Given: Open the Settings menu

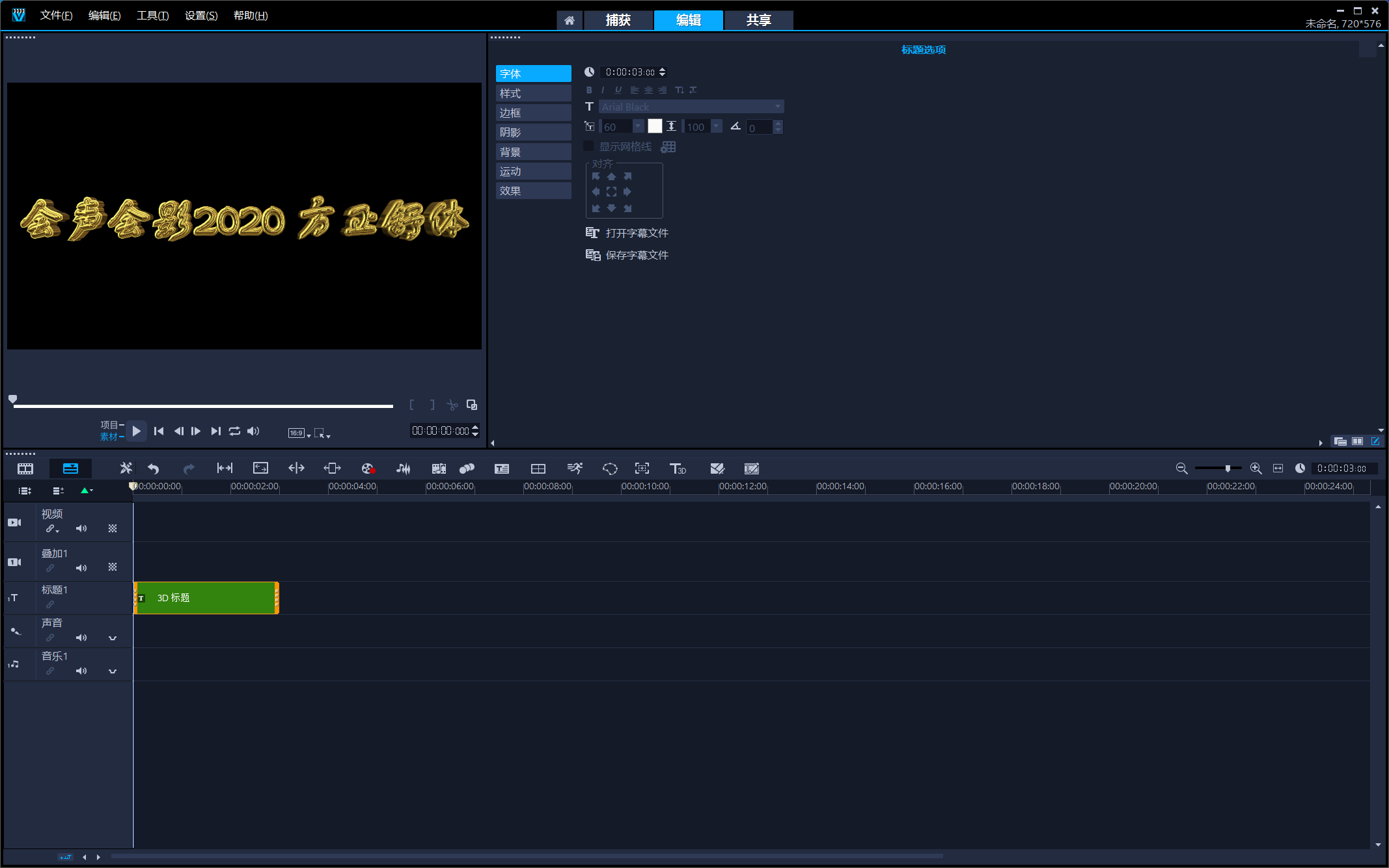Looking at the screenshot, I should 201,16.
